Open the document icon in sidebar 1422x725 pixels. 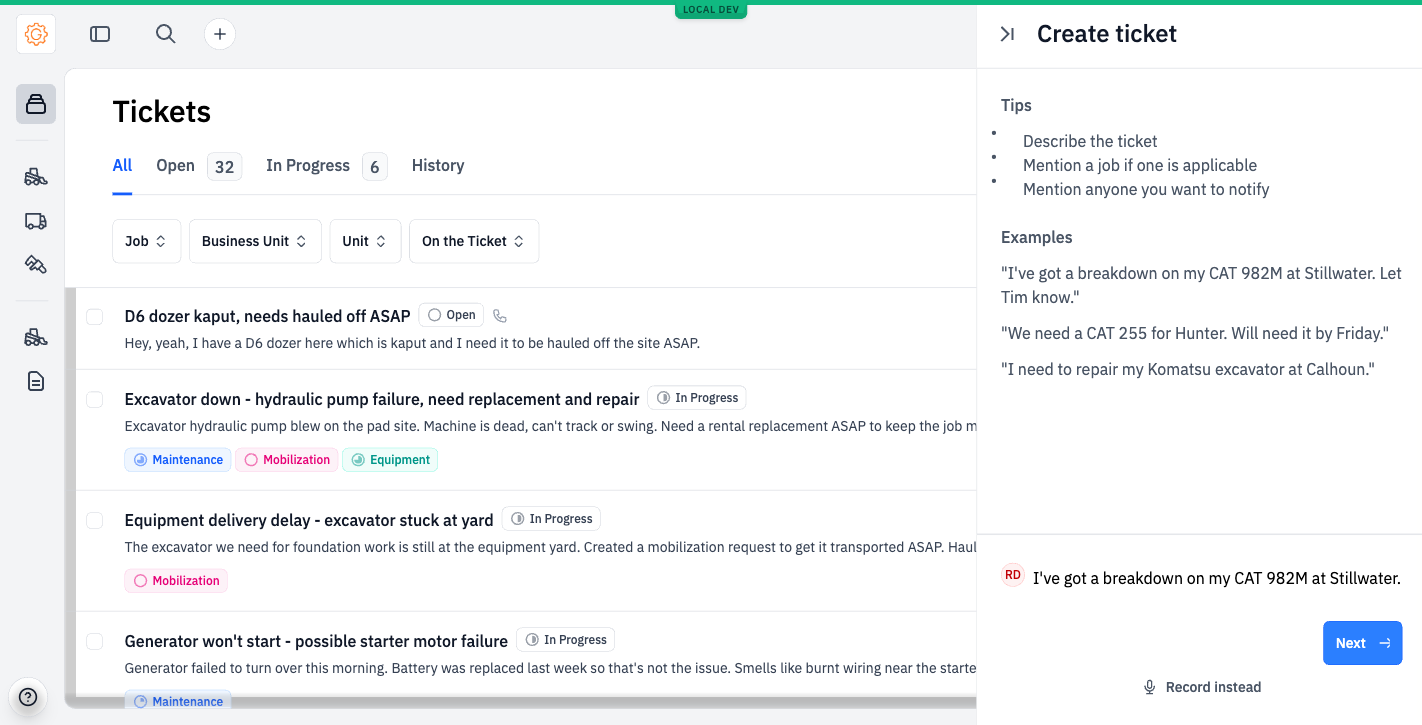click(x=36, y=381)
